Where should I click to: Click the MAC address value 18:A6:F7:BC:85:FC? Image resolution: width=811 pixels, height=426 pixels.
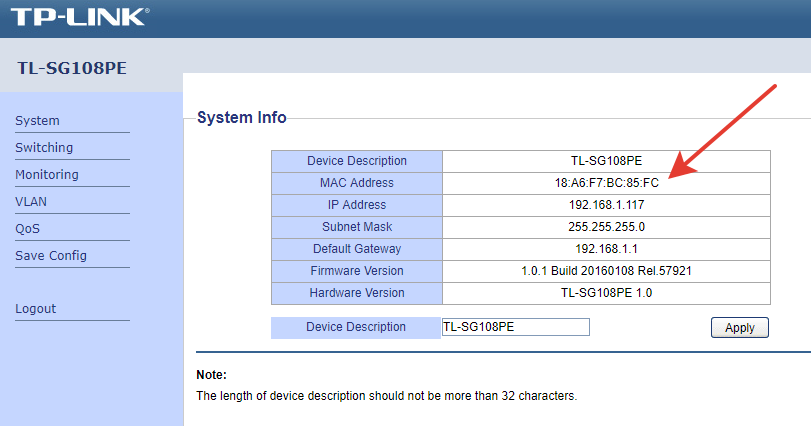click(606, 183)
